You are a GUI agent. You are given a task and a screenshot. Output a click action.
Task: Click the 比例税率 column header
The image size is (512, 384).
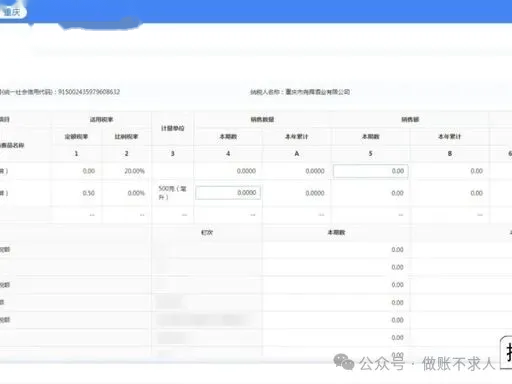pos(126,137)
